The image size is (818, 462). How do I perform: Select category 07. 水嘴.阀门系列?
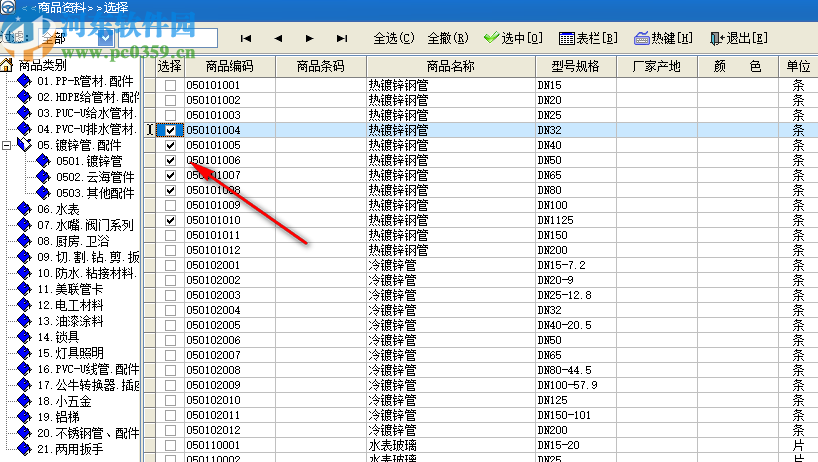pyautogui.click(x=86, y=225)
